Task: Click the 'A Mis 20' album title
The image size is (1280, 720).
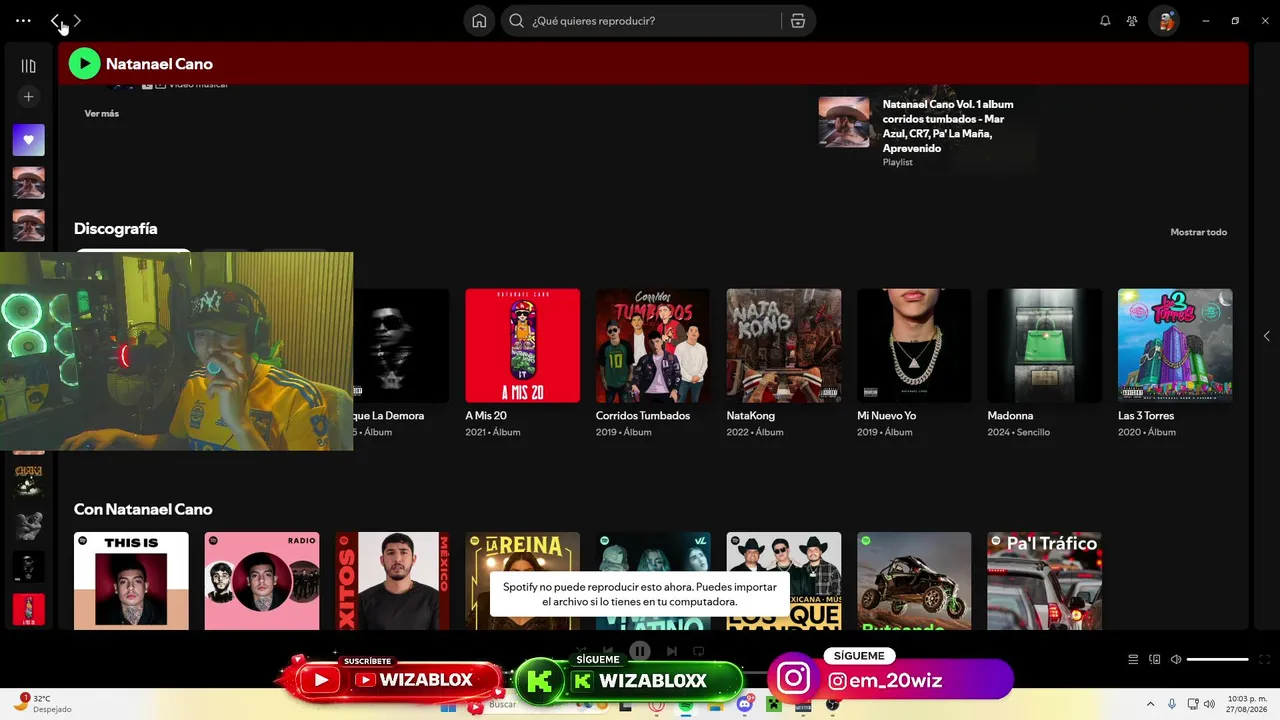Action: (486, 416)
